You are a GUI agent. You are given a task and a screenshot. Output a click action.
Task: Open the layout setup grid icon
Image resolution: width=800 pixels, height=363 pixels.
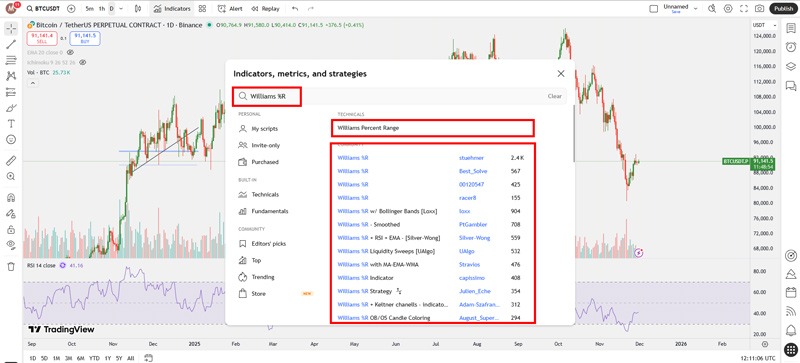point(203,9)
